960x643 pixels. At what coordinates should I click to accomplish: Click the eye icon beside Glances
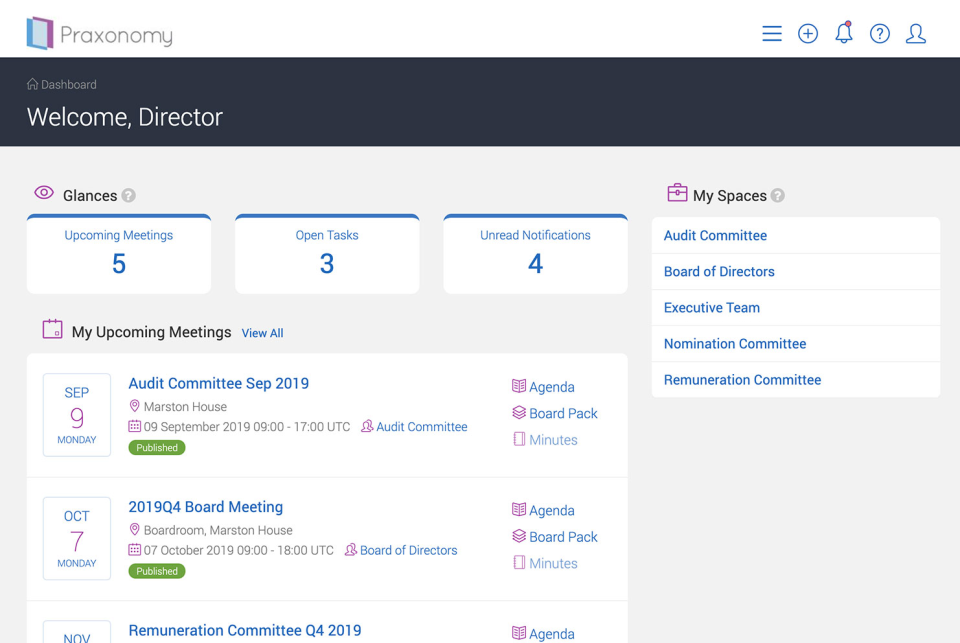(44, 193)
